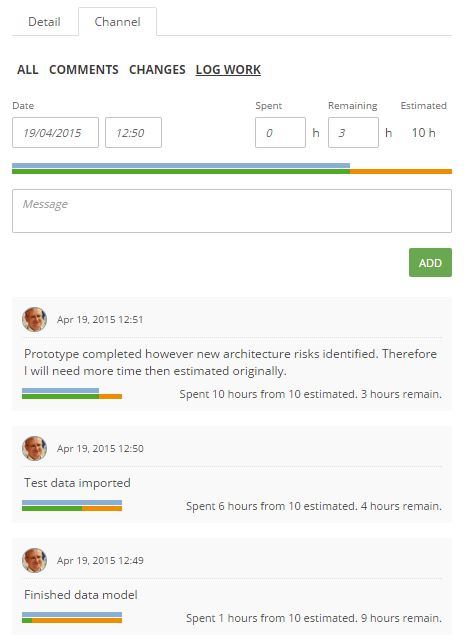Filter by COMMENTS
The image size is (473, 638).
pyautogui.click(x=83, y=70)
